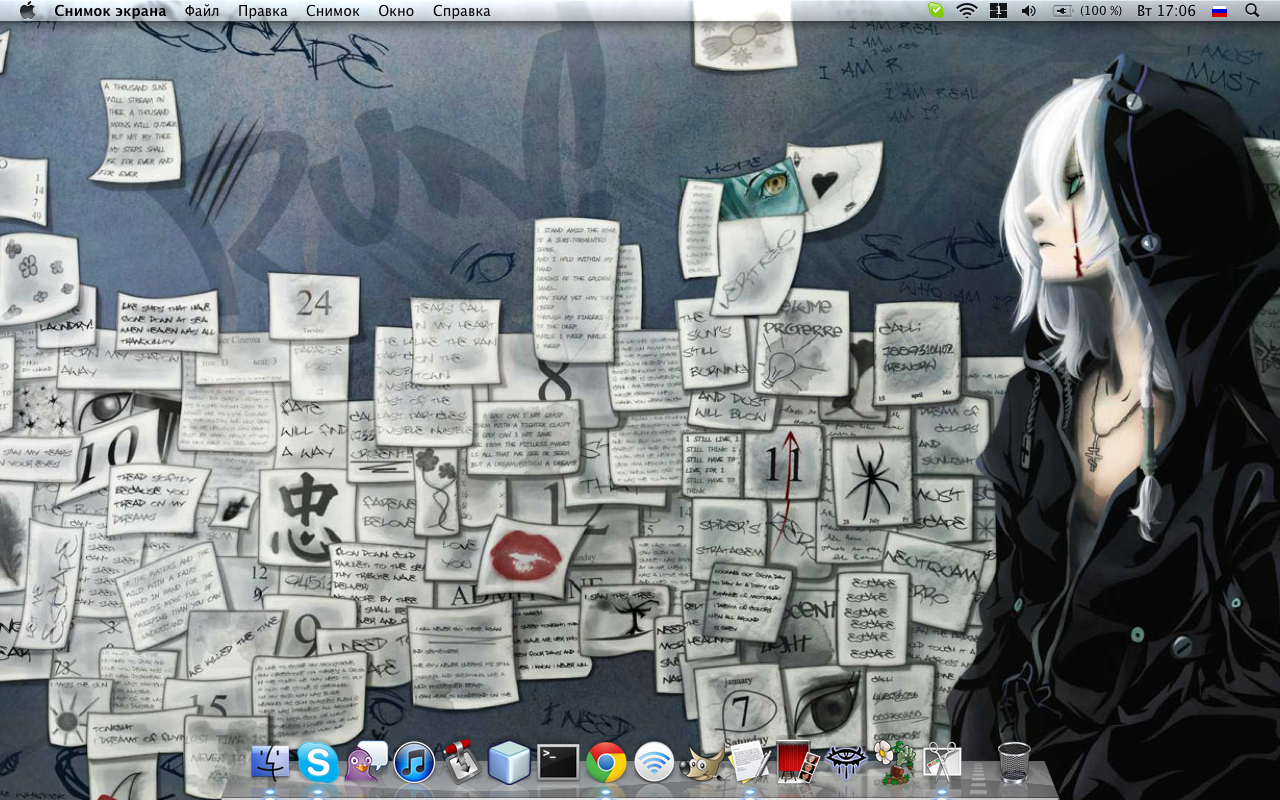Click the clock showing Вт 17:06

pos(1166,11)
